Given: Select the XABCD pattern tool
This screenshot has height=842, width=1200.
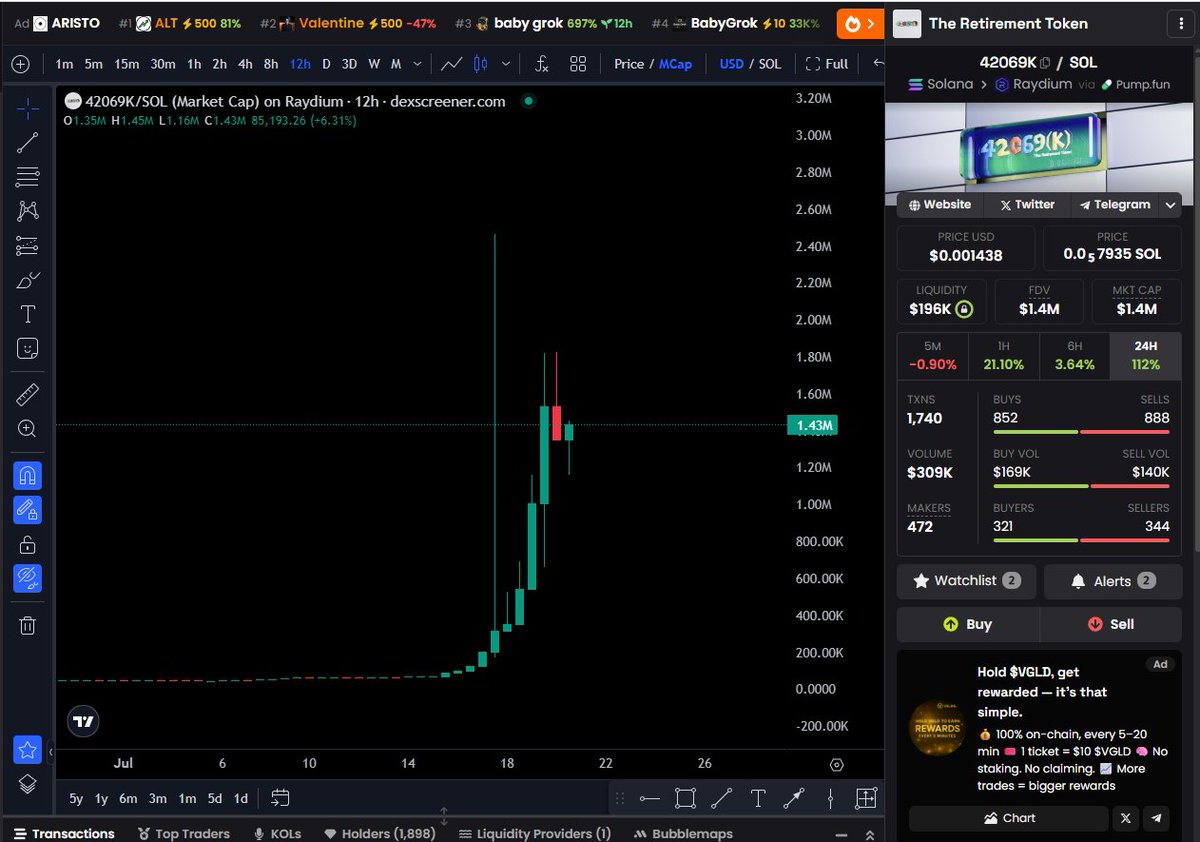Looking at the screenshot, I should tap(28, 211).
